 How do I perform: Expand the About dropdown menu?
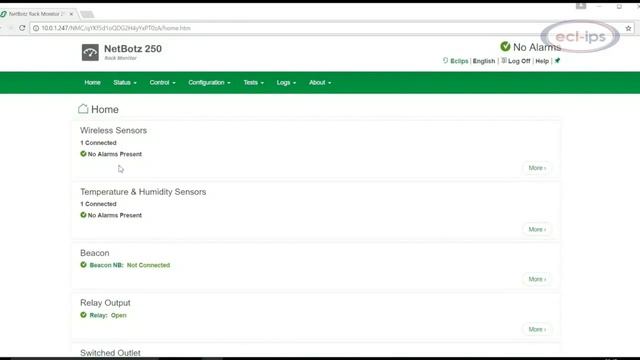320,82
